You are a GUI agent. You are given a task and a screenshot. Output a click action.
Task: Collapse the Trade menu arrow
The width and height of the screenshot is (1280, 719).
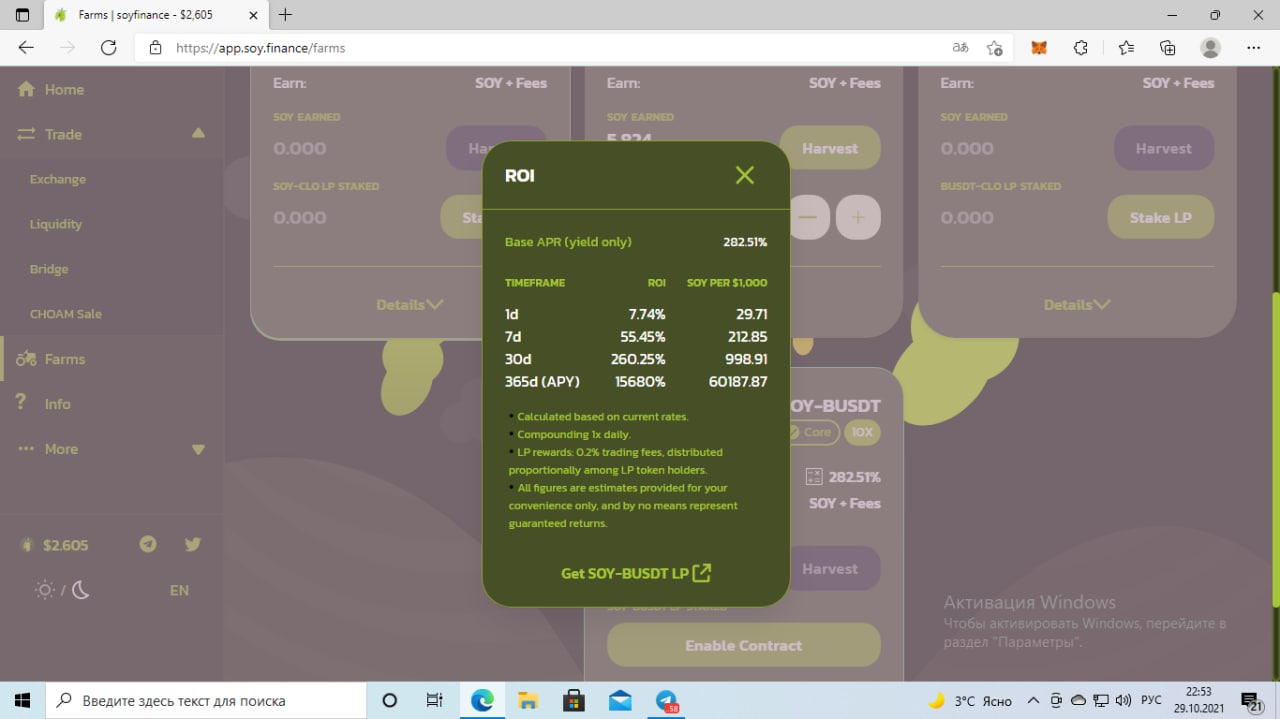[198, 133]
